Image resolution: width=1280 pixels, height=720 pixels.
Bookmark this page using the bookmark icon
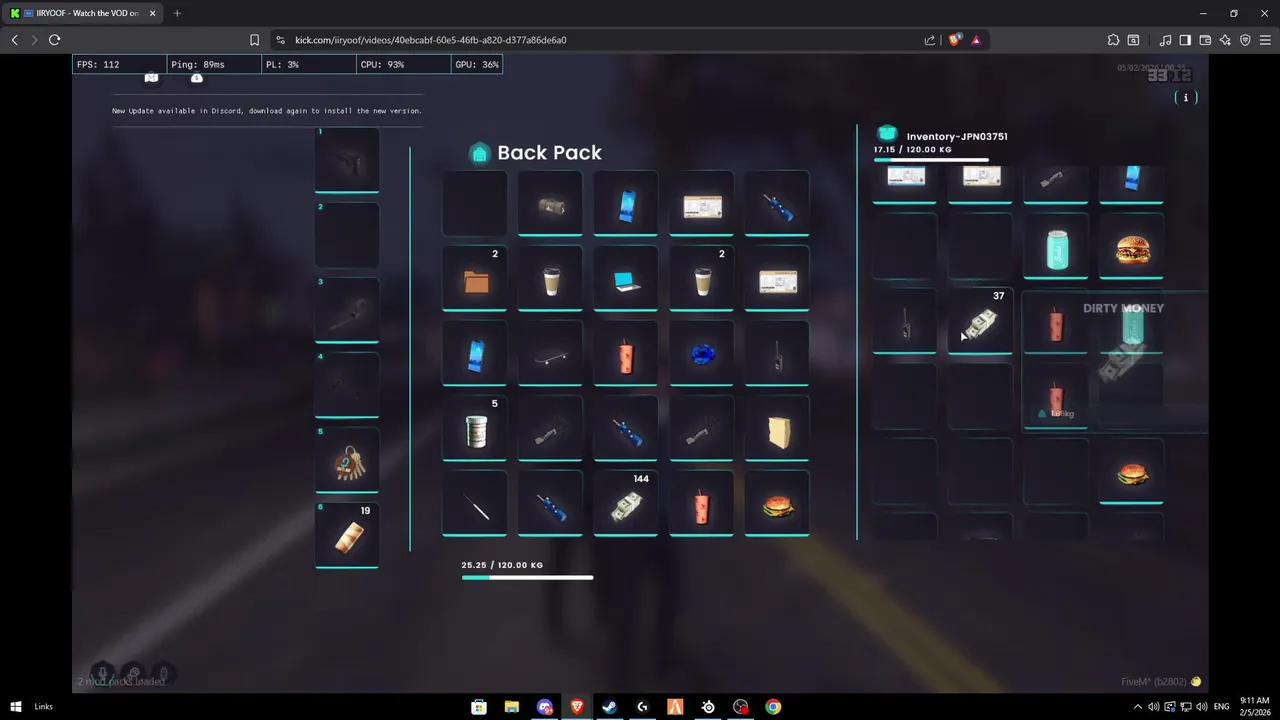(x=254, y=40)
